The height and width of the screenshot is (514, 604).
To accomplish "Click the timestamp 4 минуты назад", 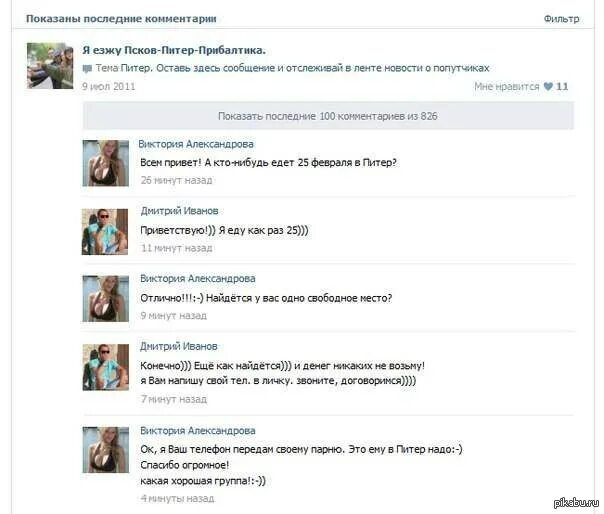I will (177, 499).
